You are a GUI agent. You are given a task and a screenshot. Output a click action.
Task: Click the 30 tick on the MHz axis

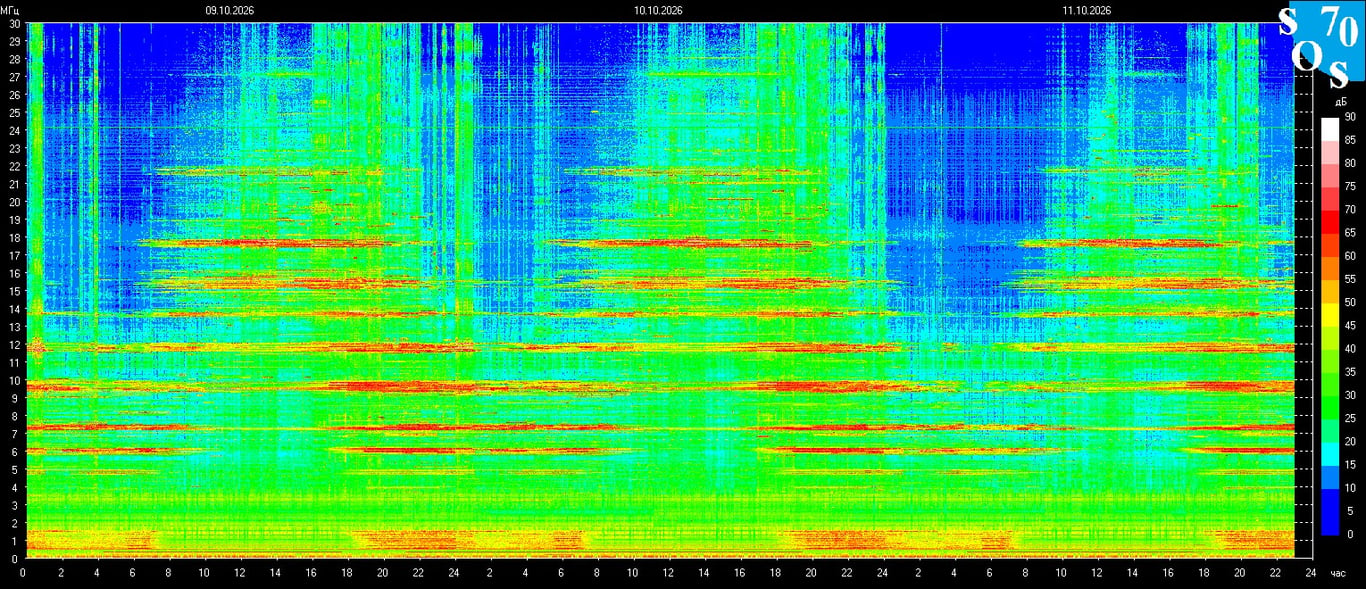tap(14, 23)
